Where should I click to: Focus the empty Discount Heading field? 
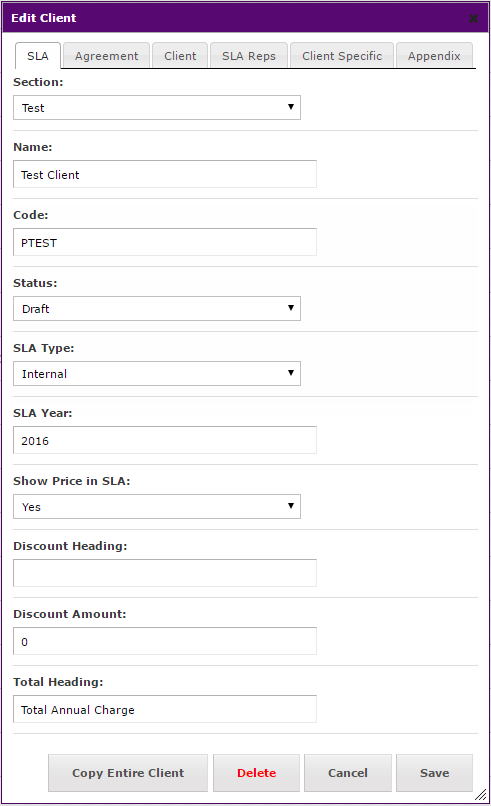pos(165,573)
